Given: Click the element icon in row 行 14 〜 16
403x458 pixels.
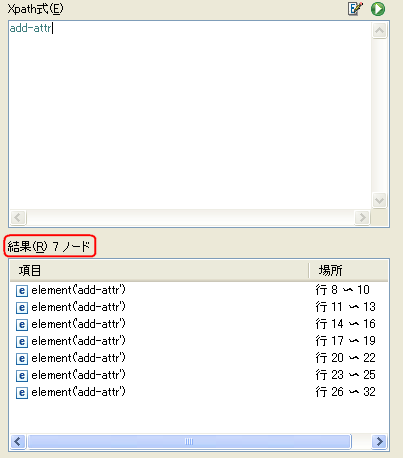Looking at the screenshot, I should pos(22,325).
